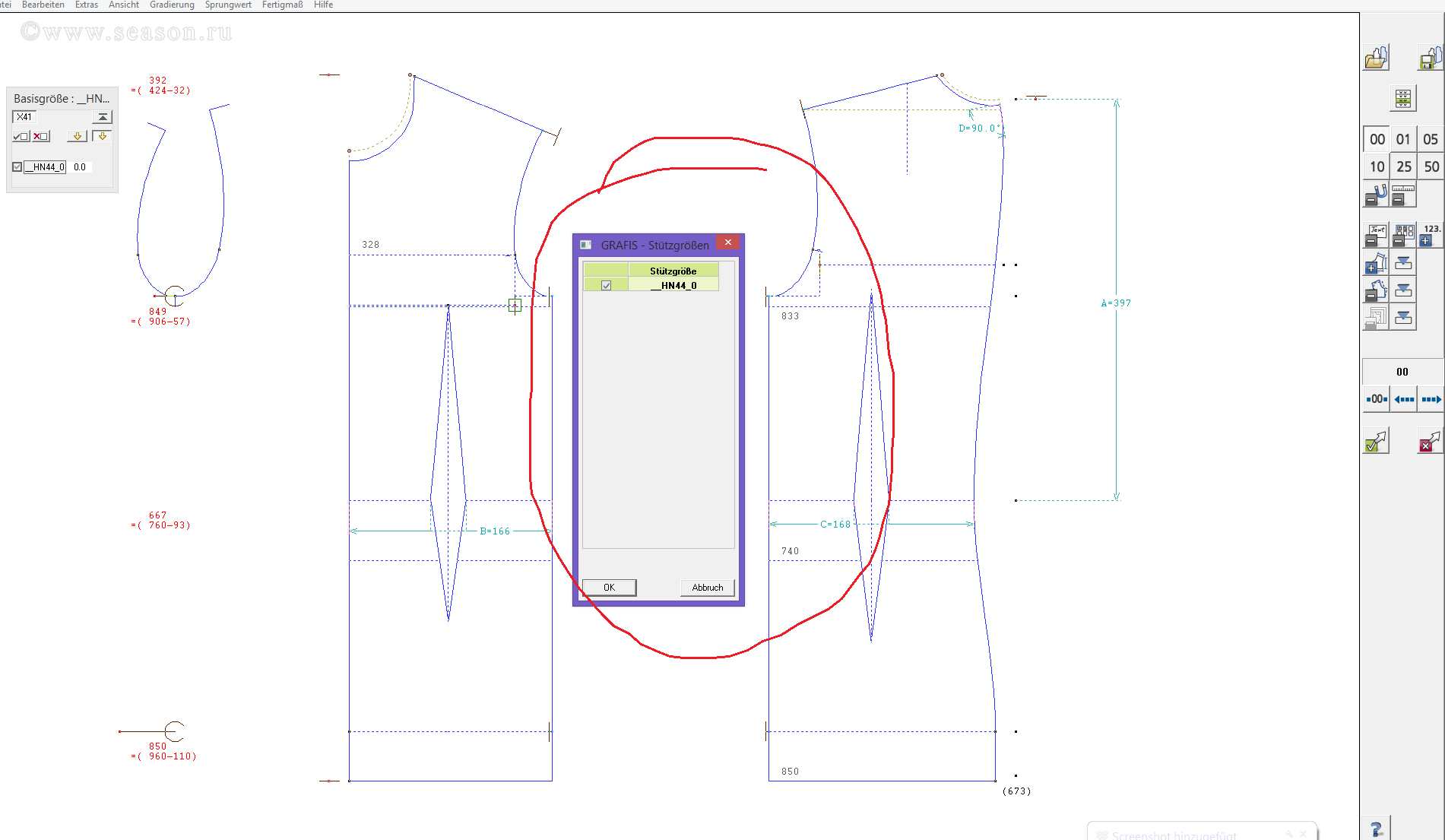This screenshot has width=1445, height=840.
Task: Select step value 00
Action: pos(1377,139)
